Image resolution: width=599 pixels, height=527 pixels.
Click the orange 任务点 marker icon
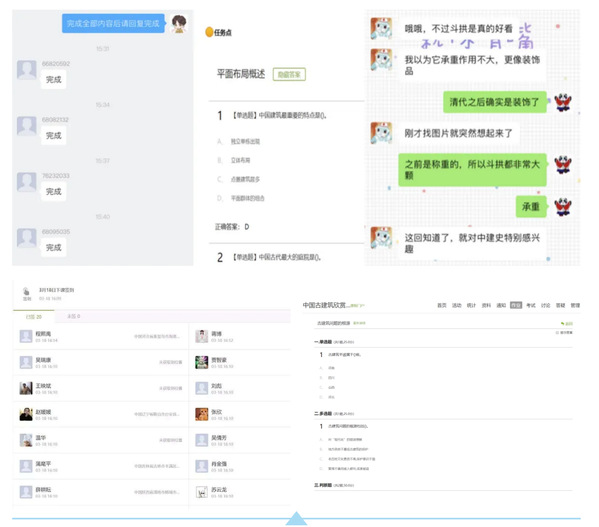(209, 32)
